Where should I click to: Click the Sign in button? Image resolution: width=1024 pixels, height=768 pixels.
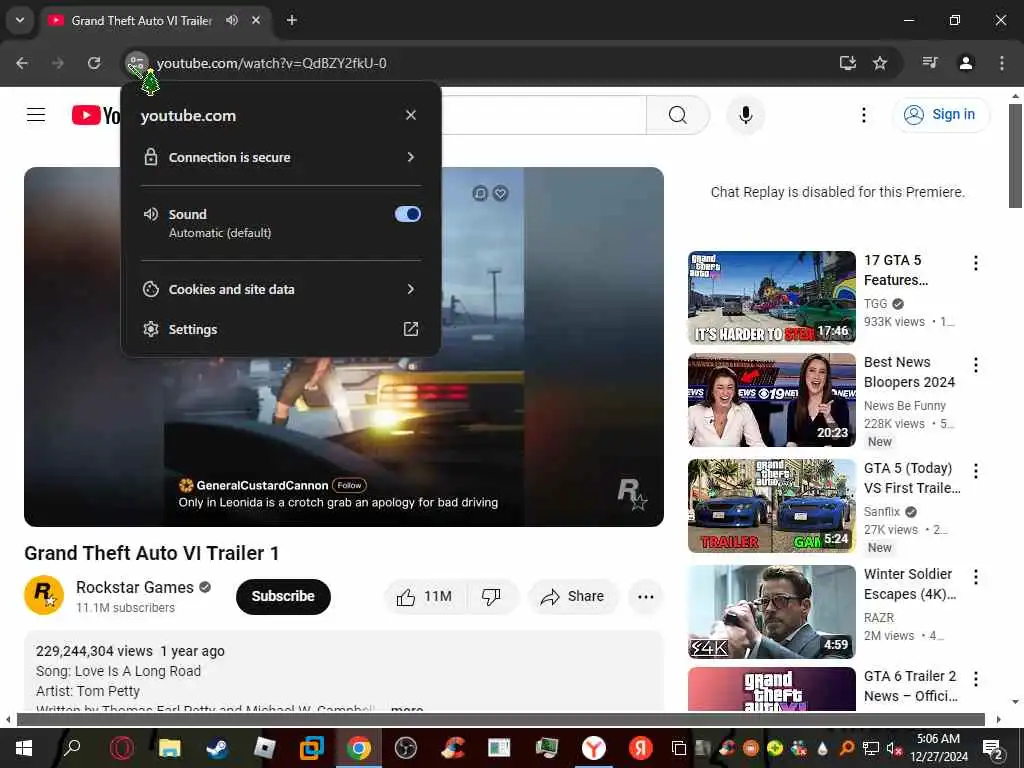pyautogui.click(x=940, y=114)
